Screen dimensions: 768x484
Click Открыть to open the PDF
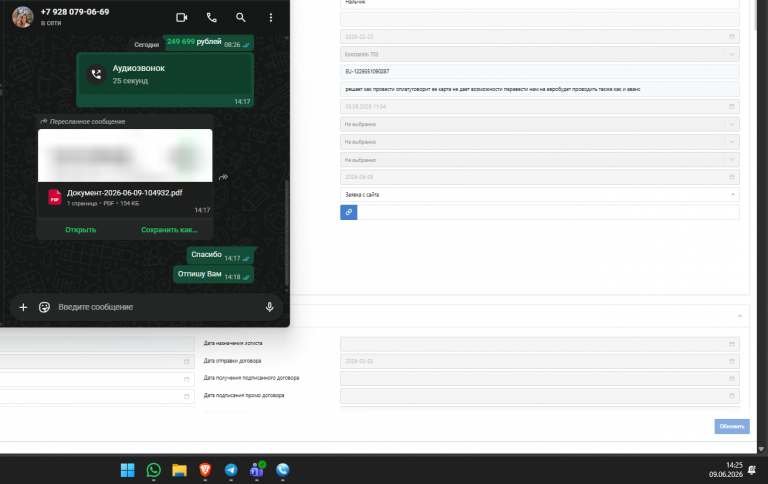81,230
